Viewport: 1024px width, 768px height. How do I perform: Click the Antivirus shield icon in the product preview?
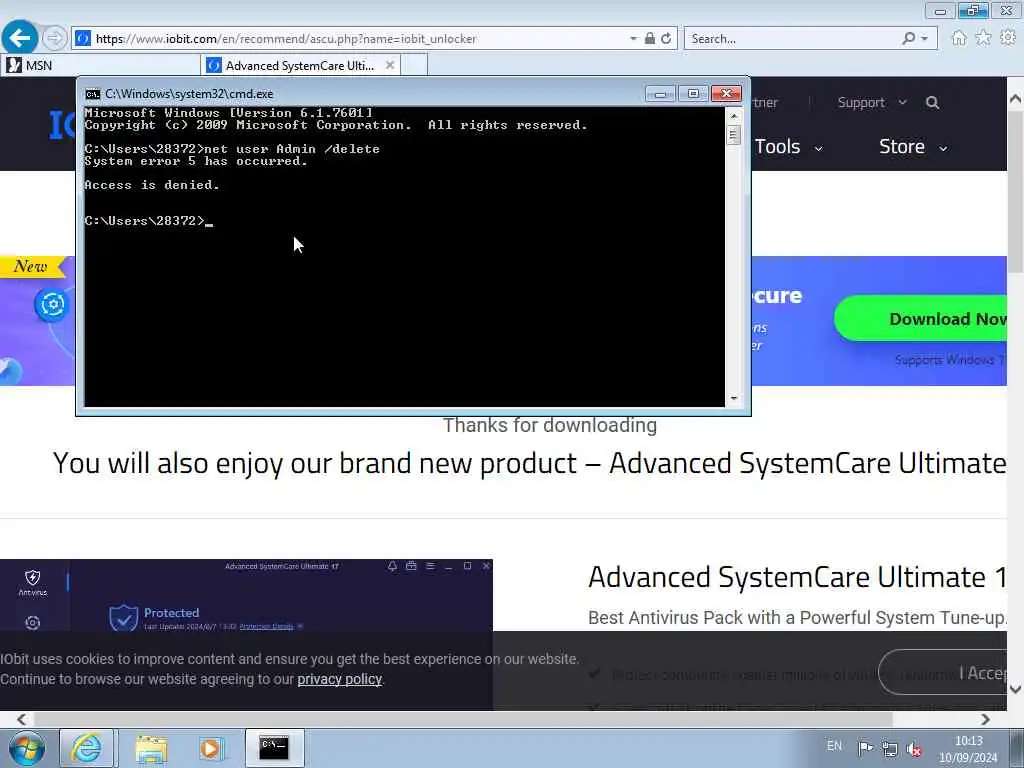[x=33, y=578]
